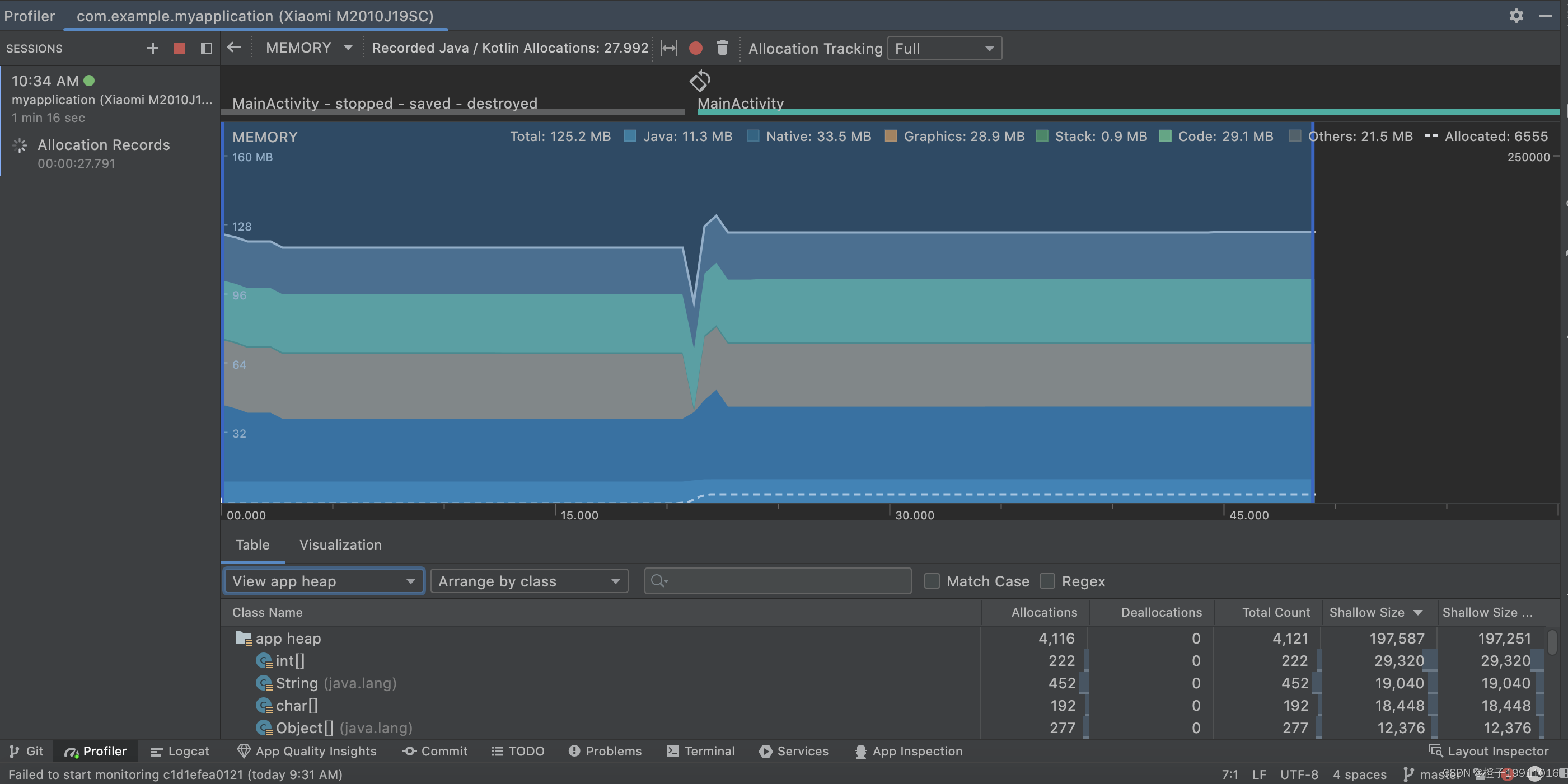The image size is (1568, 784).
Task: Click inside the class filter search field
Action: click(x=778, y=581)
